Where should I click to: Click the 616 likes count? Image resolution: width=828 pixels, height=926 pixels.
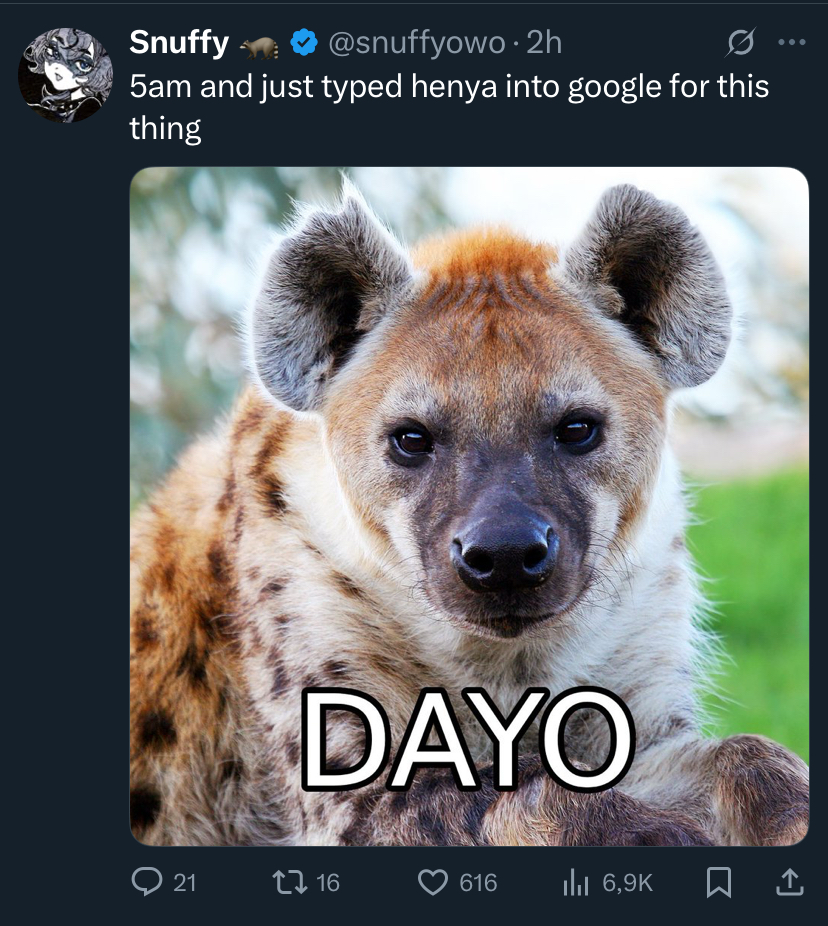point(478,882)
